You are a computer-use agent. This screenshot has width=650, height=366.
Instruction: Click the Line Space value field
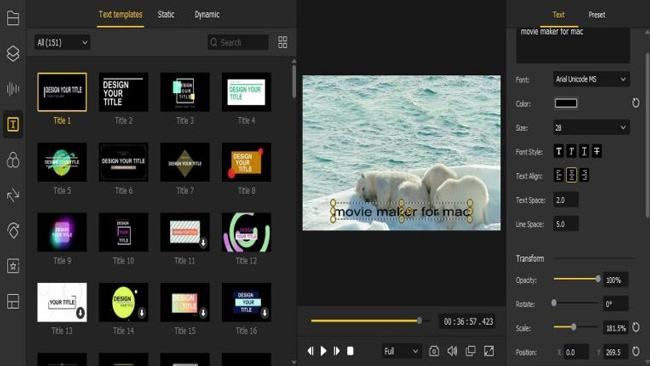tap(566, 224)
